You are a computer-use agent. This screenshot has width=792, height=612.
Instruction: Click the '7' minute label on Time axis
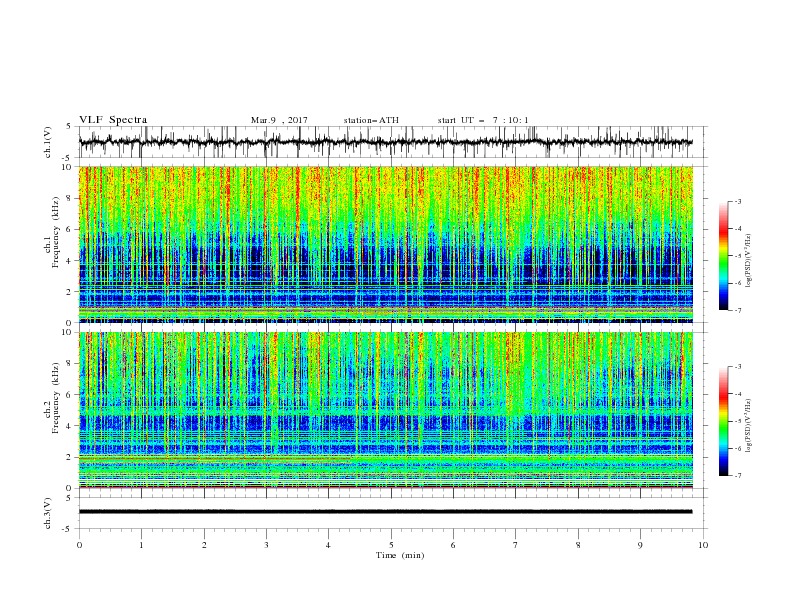pos(515,545)
